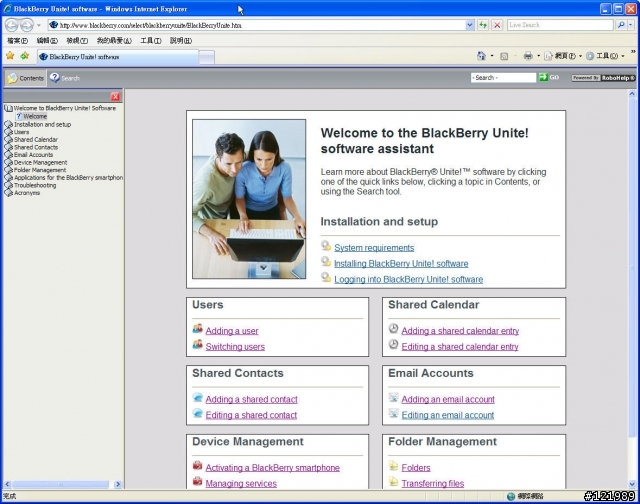Click the Users book icon in tree

coord(8,132)
